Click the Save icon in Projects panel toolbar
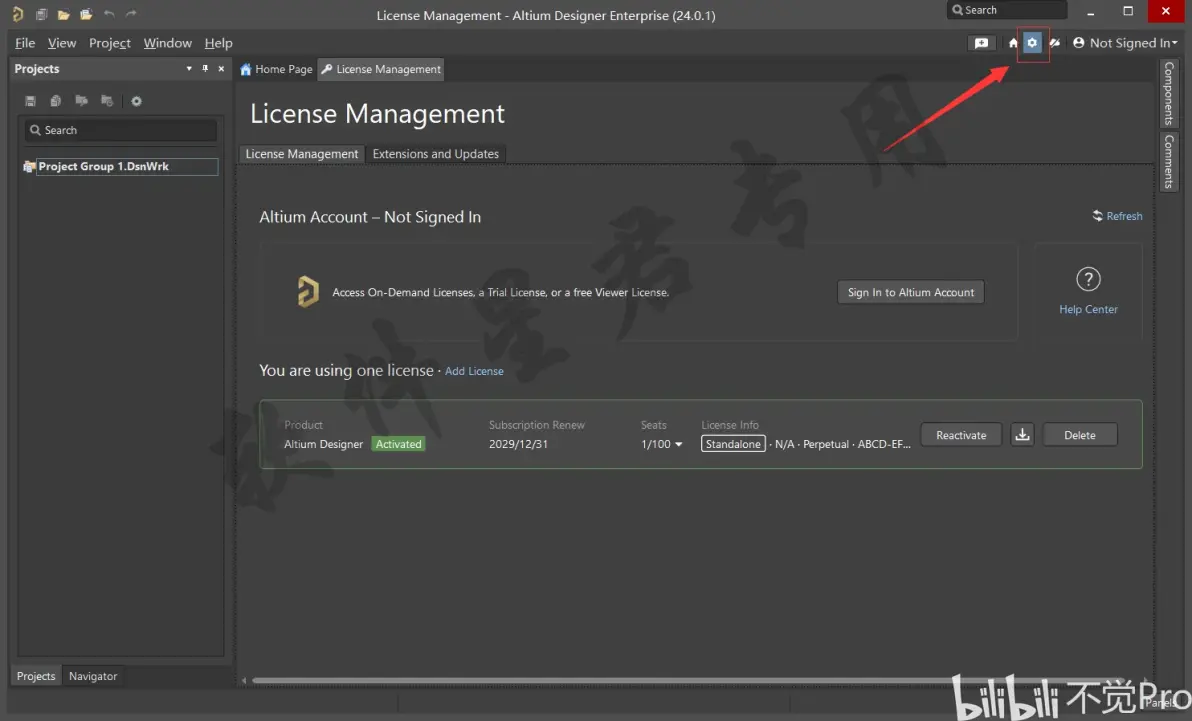This screenshot has width=1192, height=721. pos(30,100)
